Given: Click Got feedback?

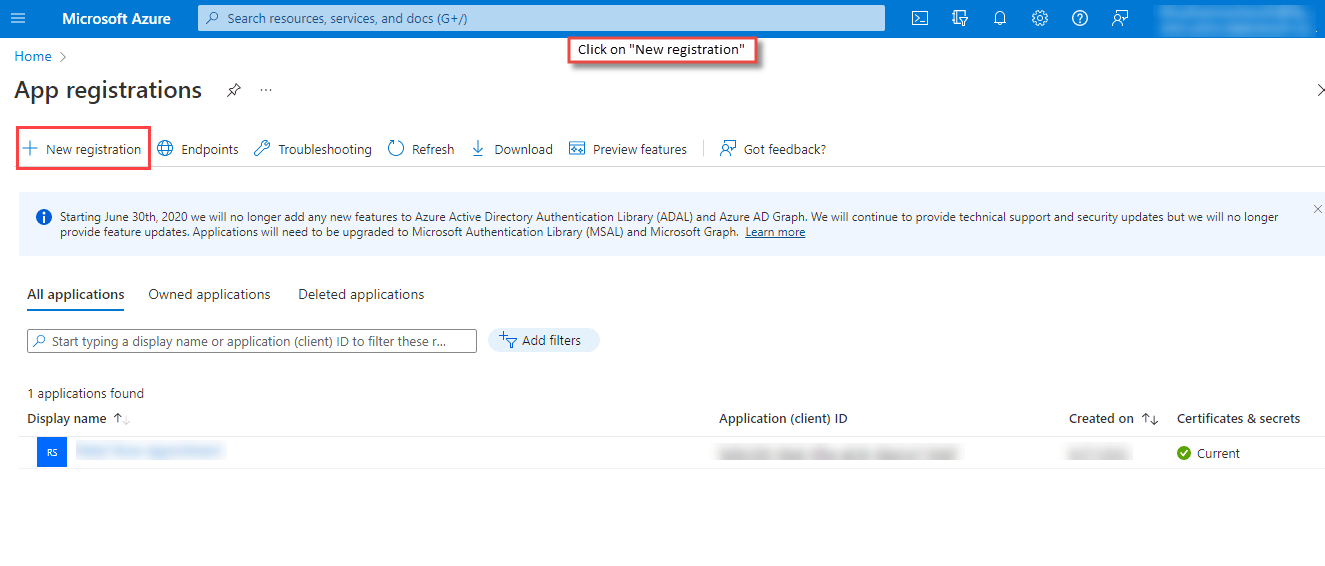Looking at the screenshot, I should pos(772,149).
